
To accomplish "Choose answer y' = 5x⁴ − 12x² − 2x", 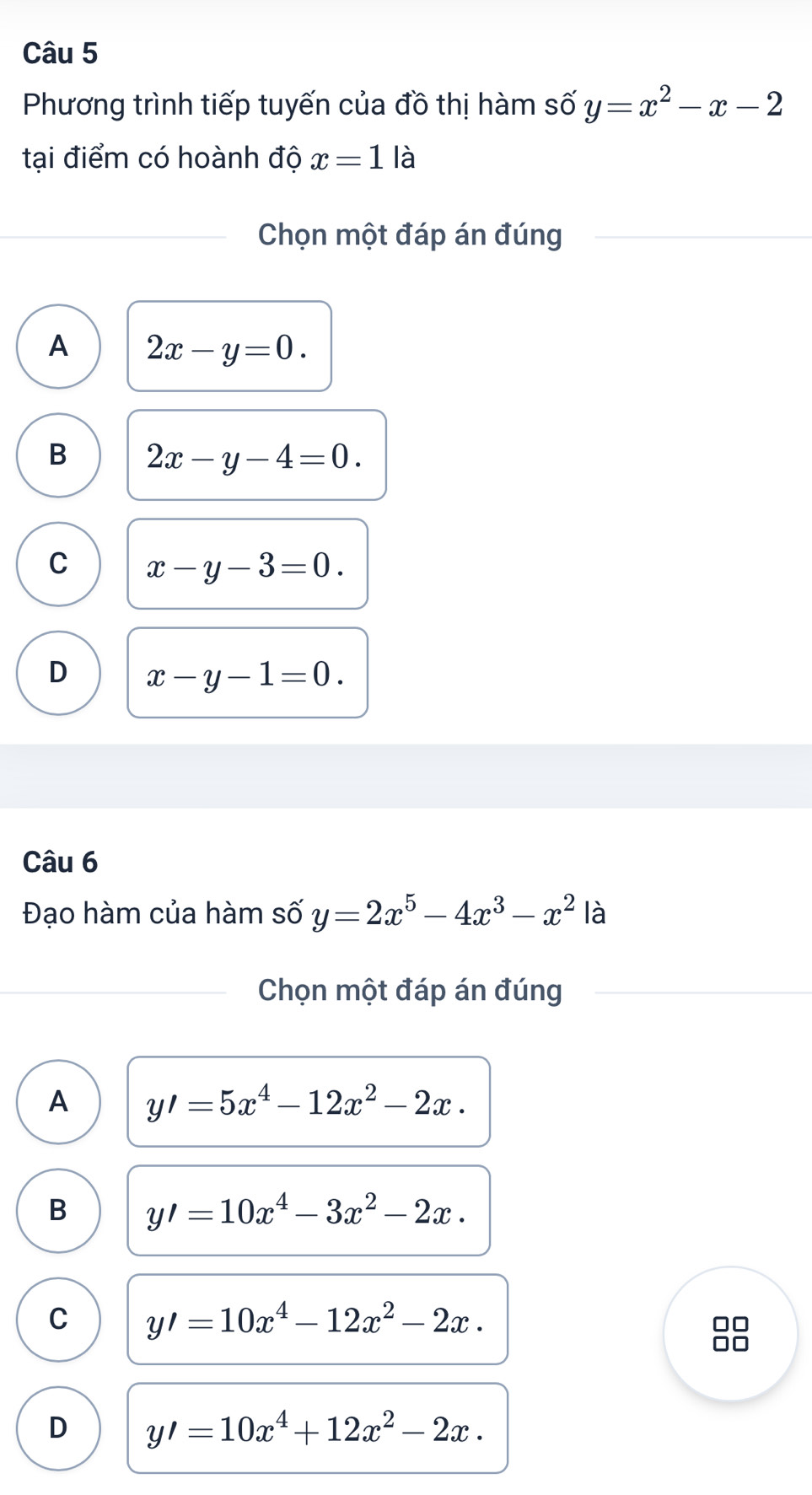I will click(x=309, y=1101).
